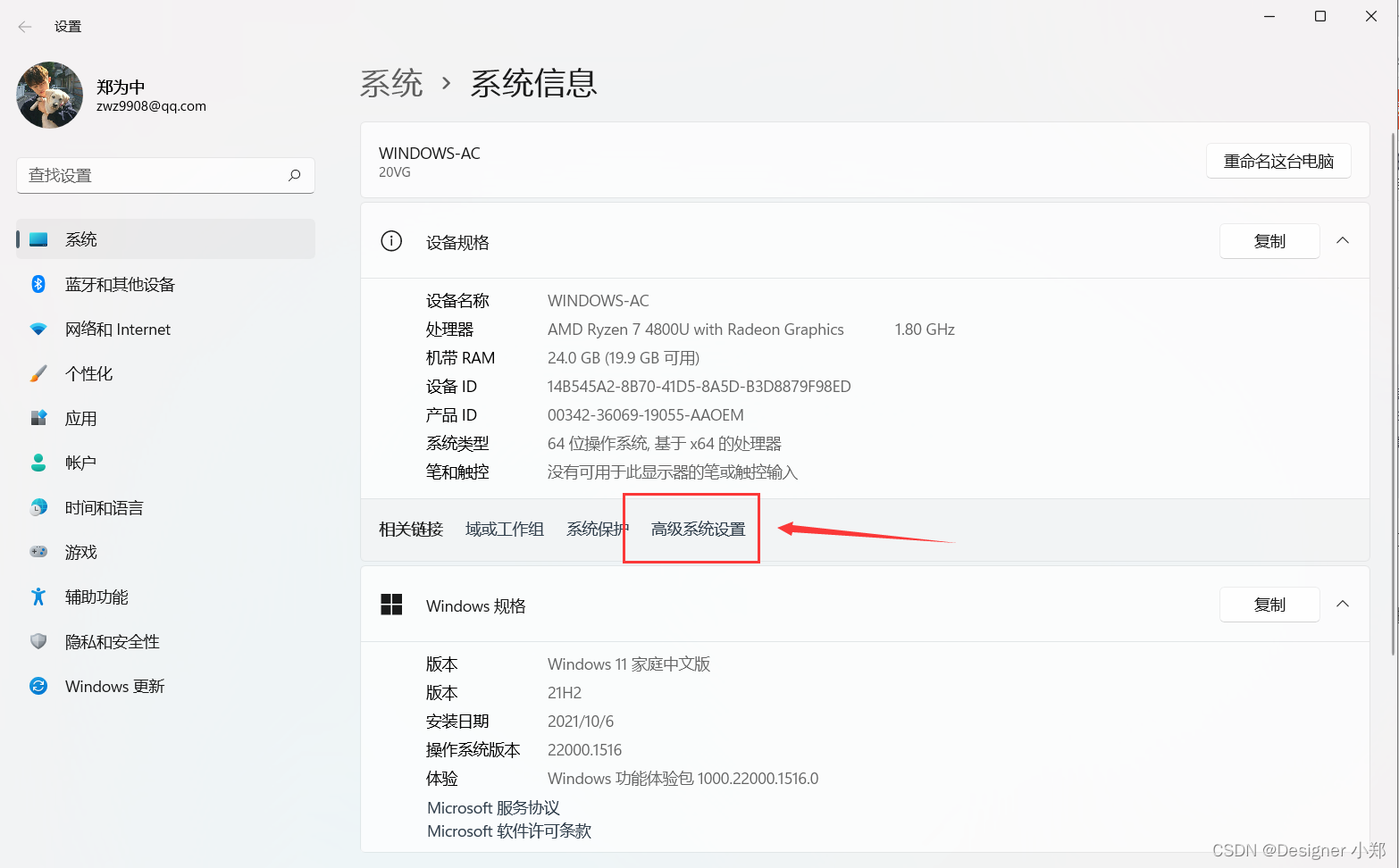Click the 1.80 GHz processor speed
Image resolution: width=1399 pixels, height=868 pixels.
click(925, 330)
